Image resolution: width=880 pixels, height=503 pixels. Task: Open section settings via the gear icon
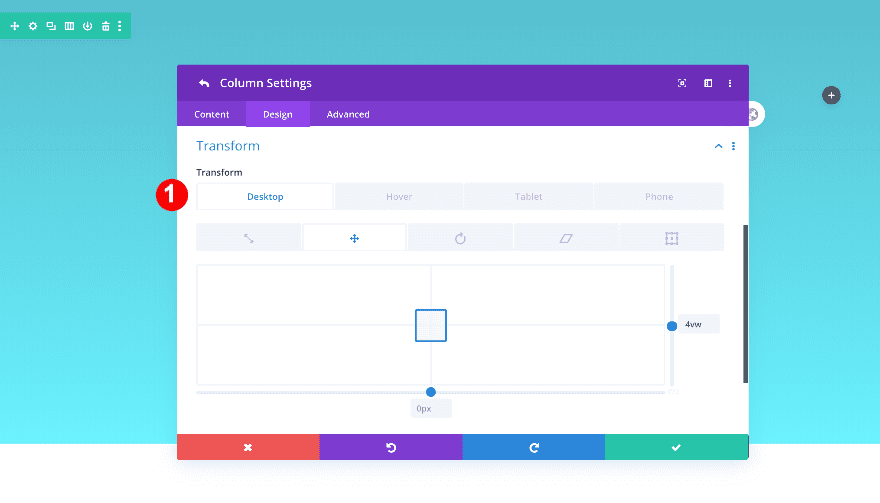[33, 26]
